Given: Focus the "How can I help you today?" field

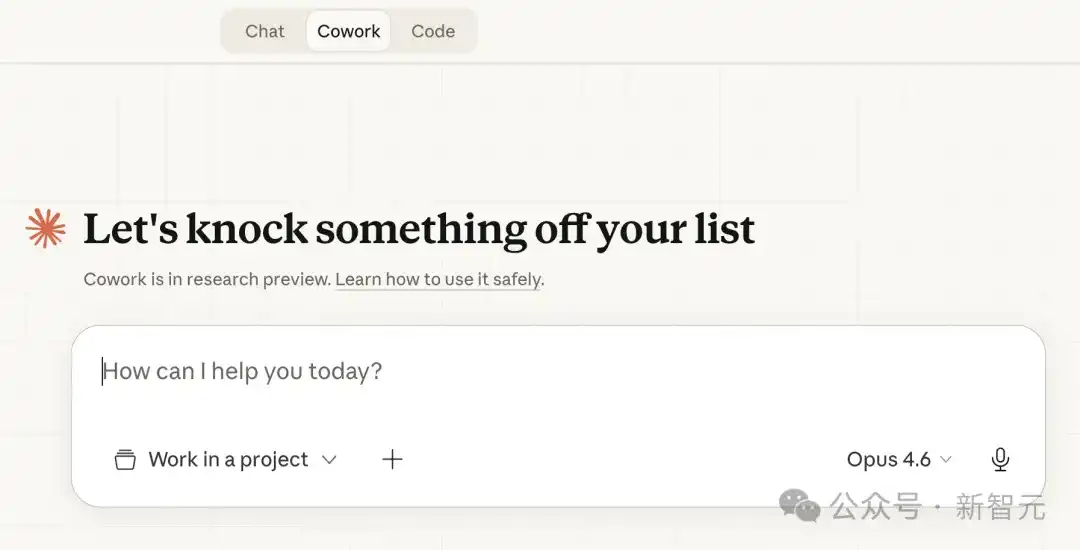Looking at the screenshot, I should [500, 372].
